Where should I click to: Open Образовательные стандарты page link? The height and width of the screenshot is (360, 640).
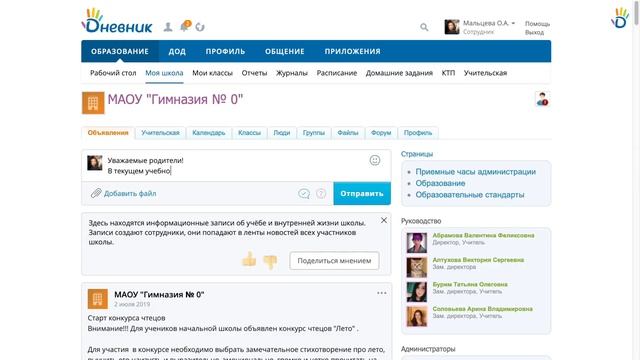pyautogui.click(x=470, y=195)
